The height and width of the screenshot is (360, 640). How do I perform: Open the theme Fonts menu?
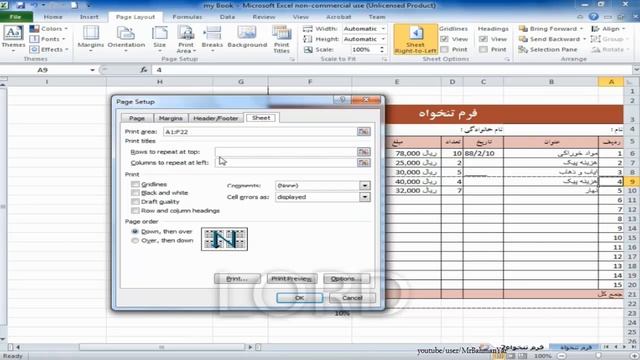[x=47, y=39]
